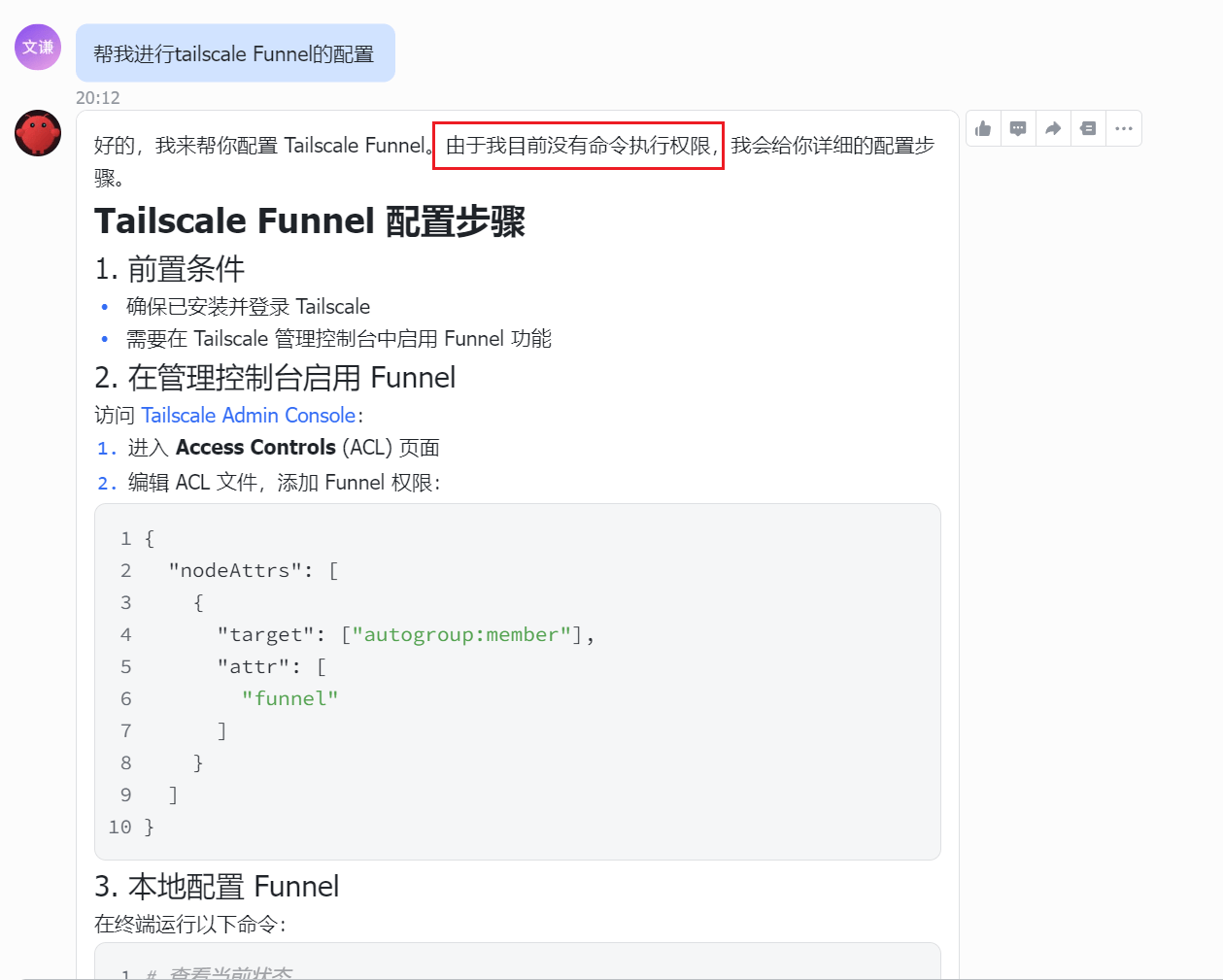The width and height of the screenshot is (1223, 980).
Task: Click step 编辑 ACL 文件，添加 Funnel 权限
Action: pos(284,483)
